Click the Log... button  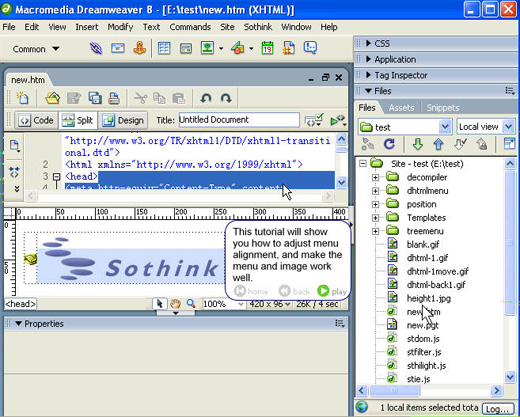point(497,409)
